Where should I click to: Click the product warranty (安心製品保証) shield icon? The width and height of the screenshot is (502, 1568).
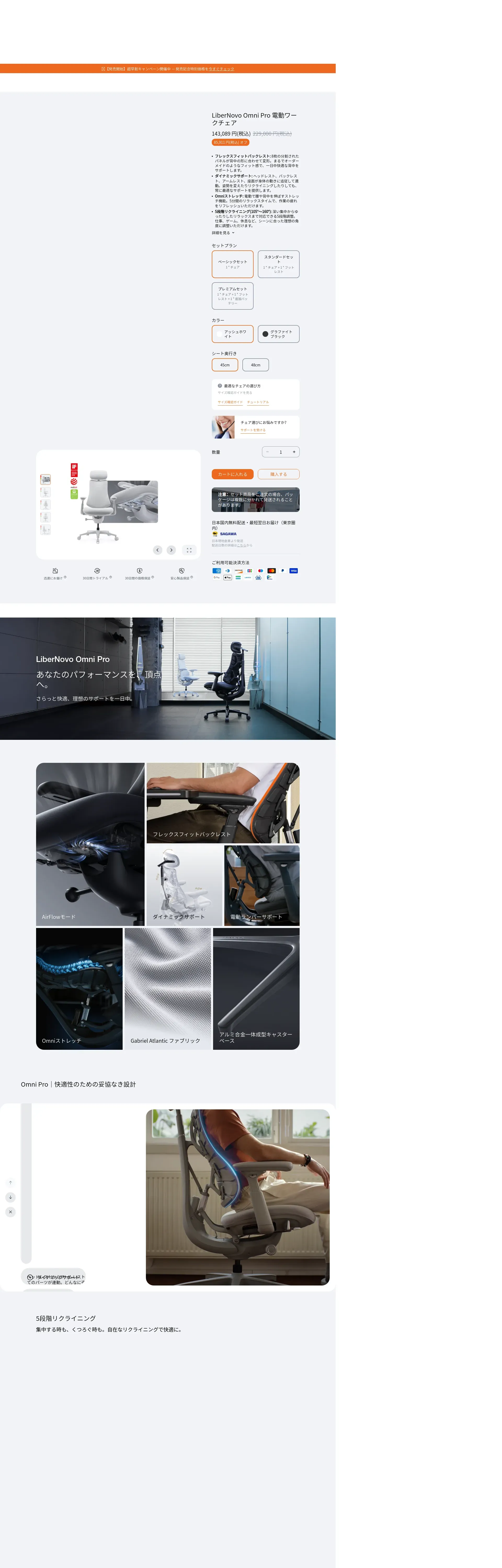pos(181,571)
